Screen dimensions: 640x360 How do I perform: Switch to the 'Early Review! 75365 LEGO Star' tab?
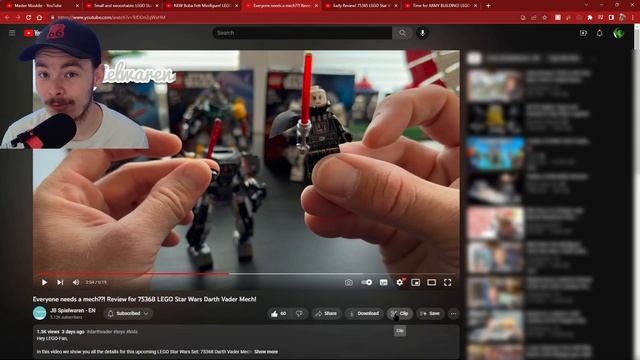click(360, 6)
